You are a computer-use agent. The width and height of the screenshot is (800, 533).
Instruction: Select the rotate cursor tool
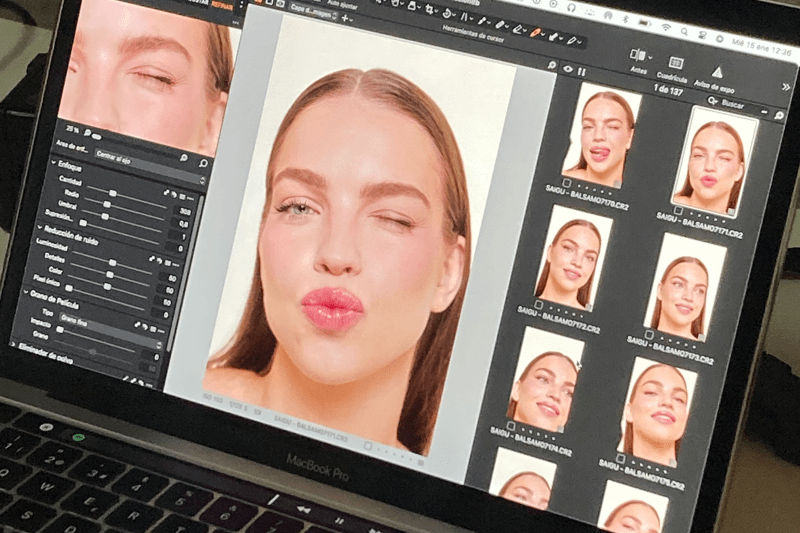click(x=447, y=13)
